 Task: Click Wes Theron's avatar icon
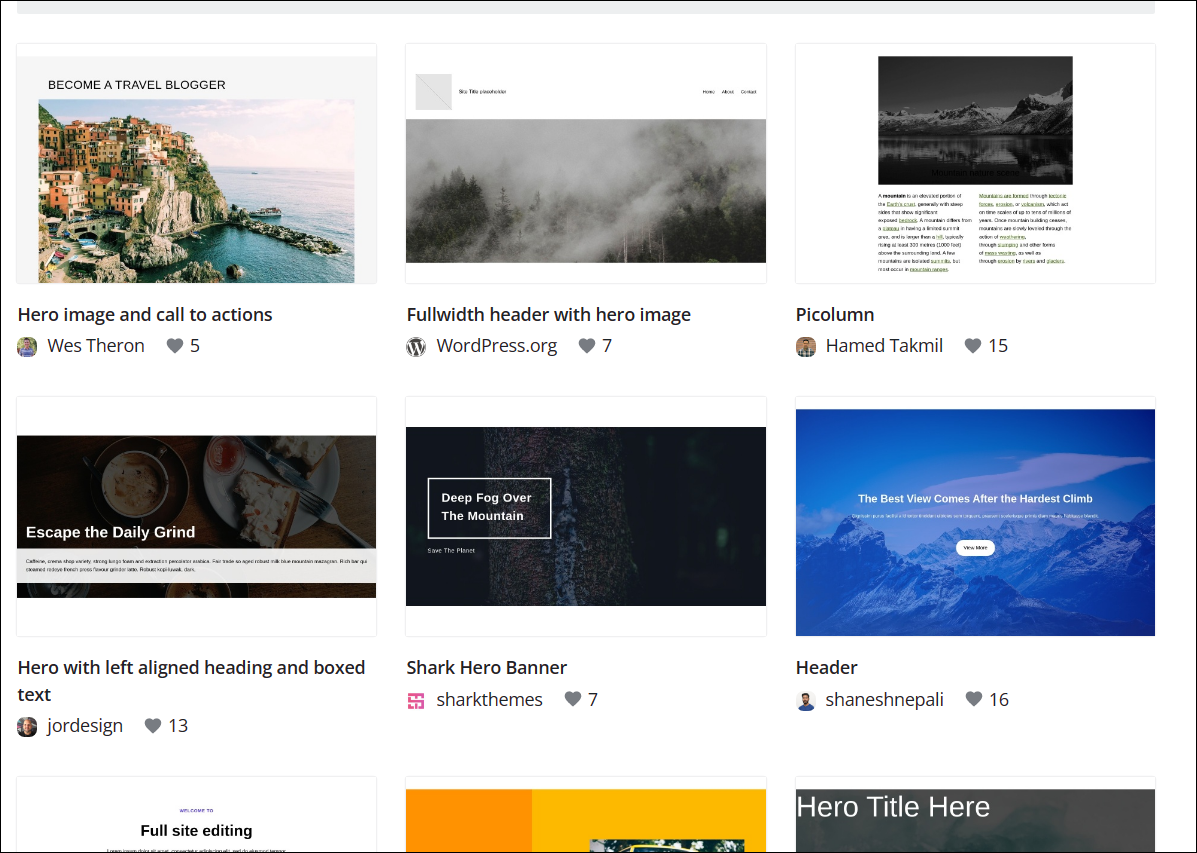[27, 347]
